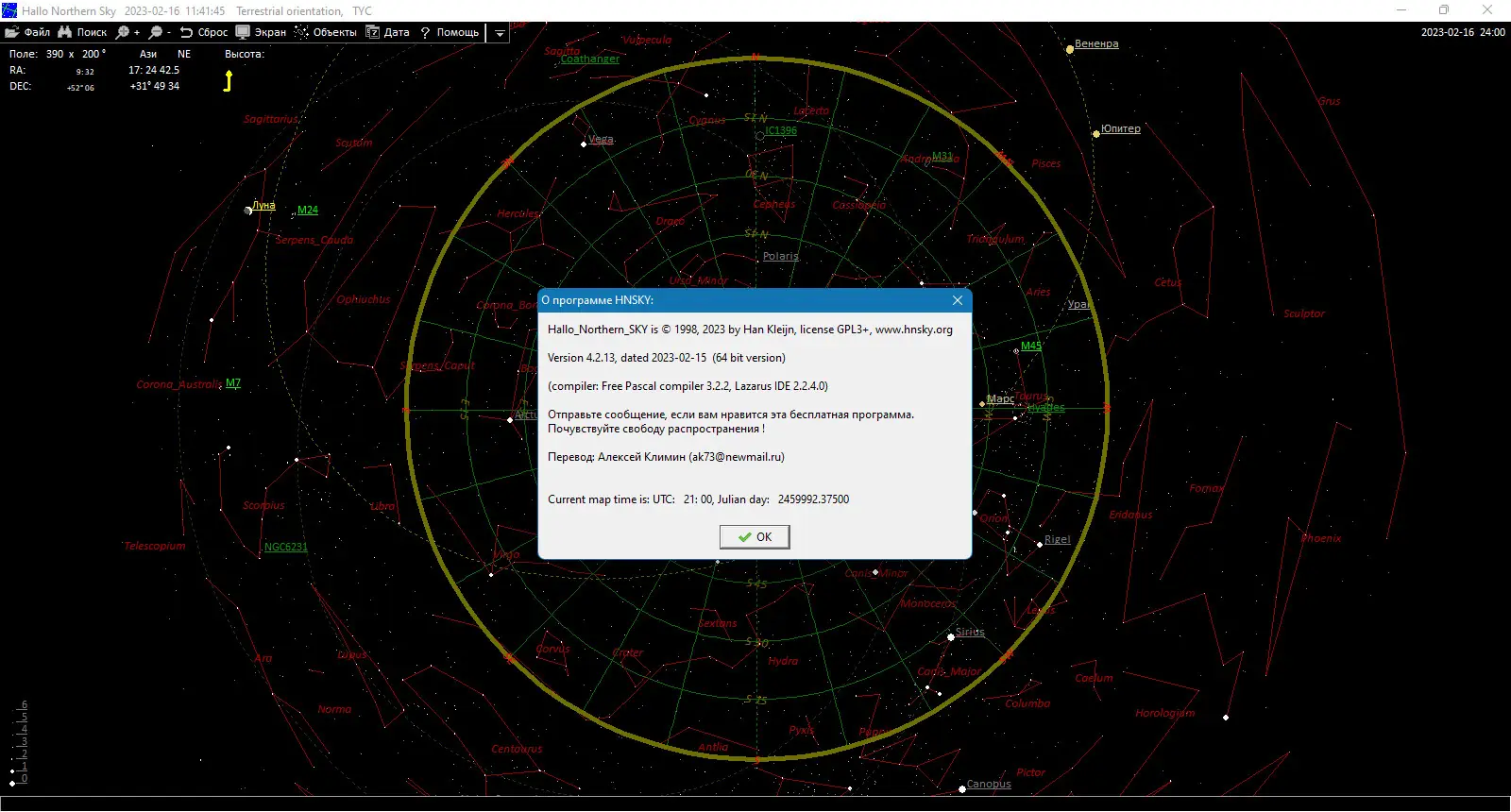Open the Объекты menu

(x=326, y=32)
